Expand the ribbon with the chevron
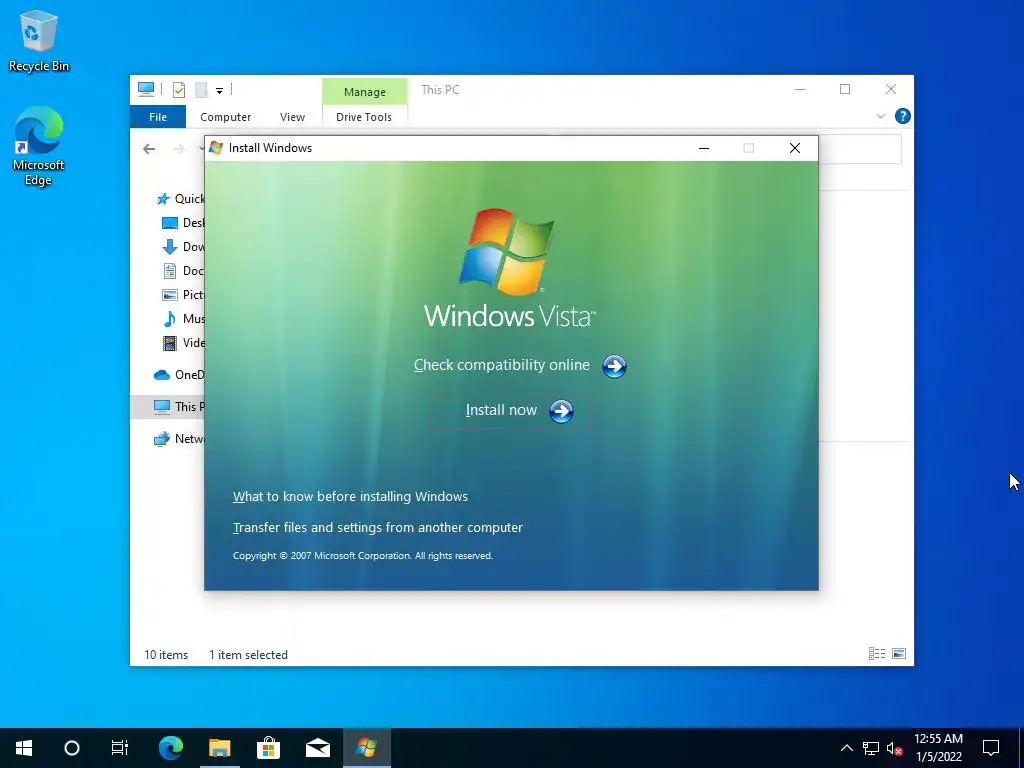Image resolution: width=1024 pixels, height=768 pixels. coord(881,116)
